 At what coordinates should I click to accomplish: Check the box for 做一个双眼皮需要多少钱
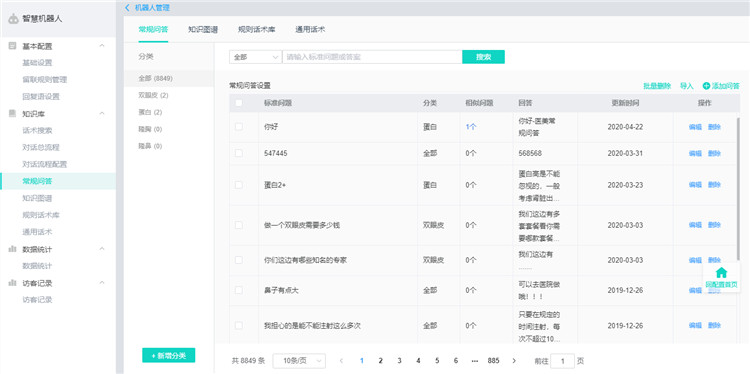[x=239, y=225]
